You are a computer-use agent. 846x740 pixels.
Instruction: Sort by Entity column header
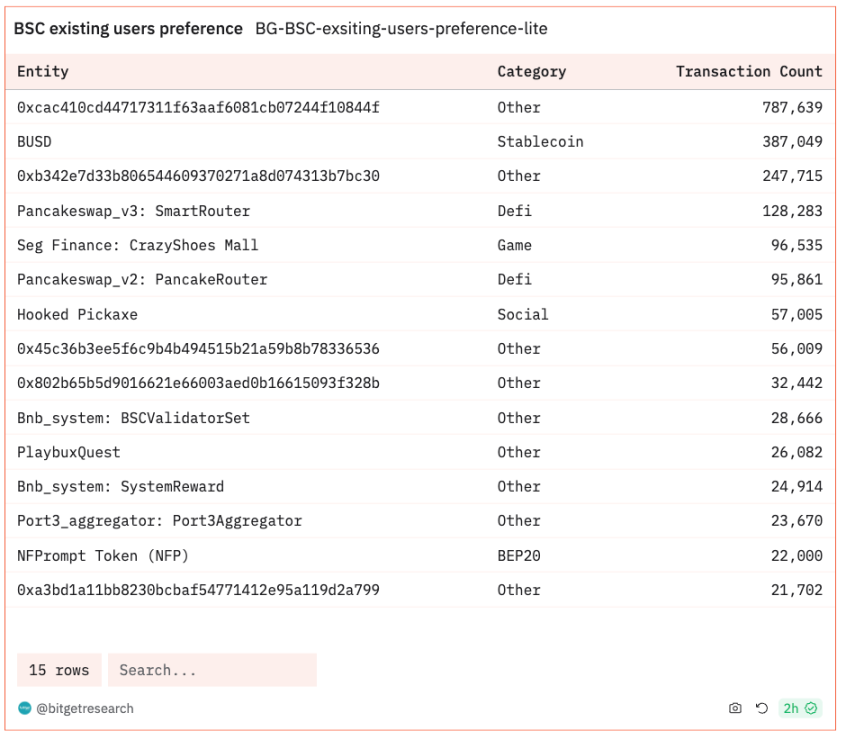click(x=43, y=72)
